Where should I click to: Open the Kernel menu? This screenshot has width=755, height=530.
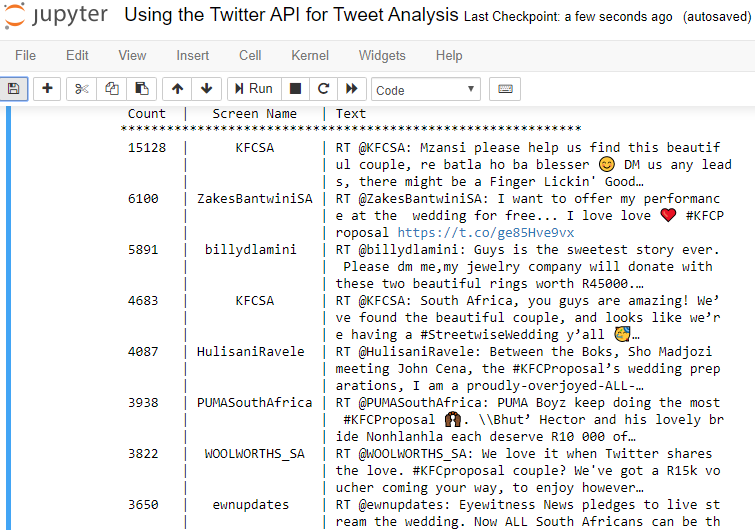coord(310,55)
